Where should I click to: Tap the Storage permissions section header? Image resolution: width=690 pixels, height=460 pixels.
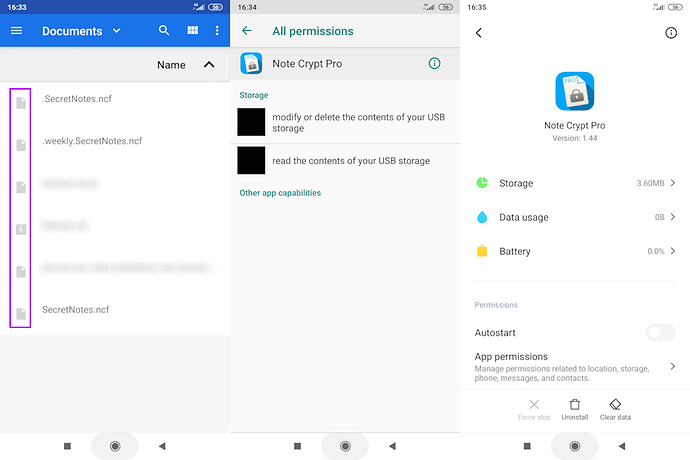(x=253, y=95)
